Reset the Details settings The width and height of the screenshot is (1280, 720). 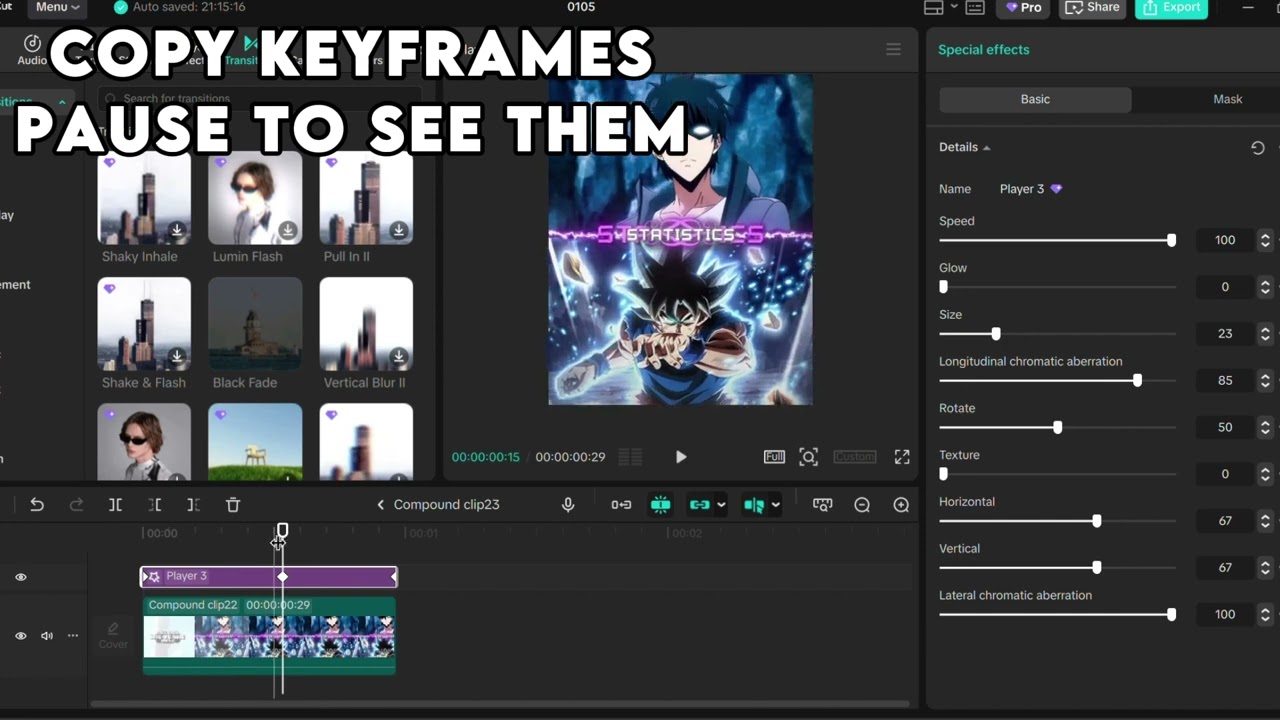pos(1258,148)
